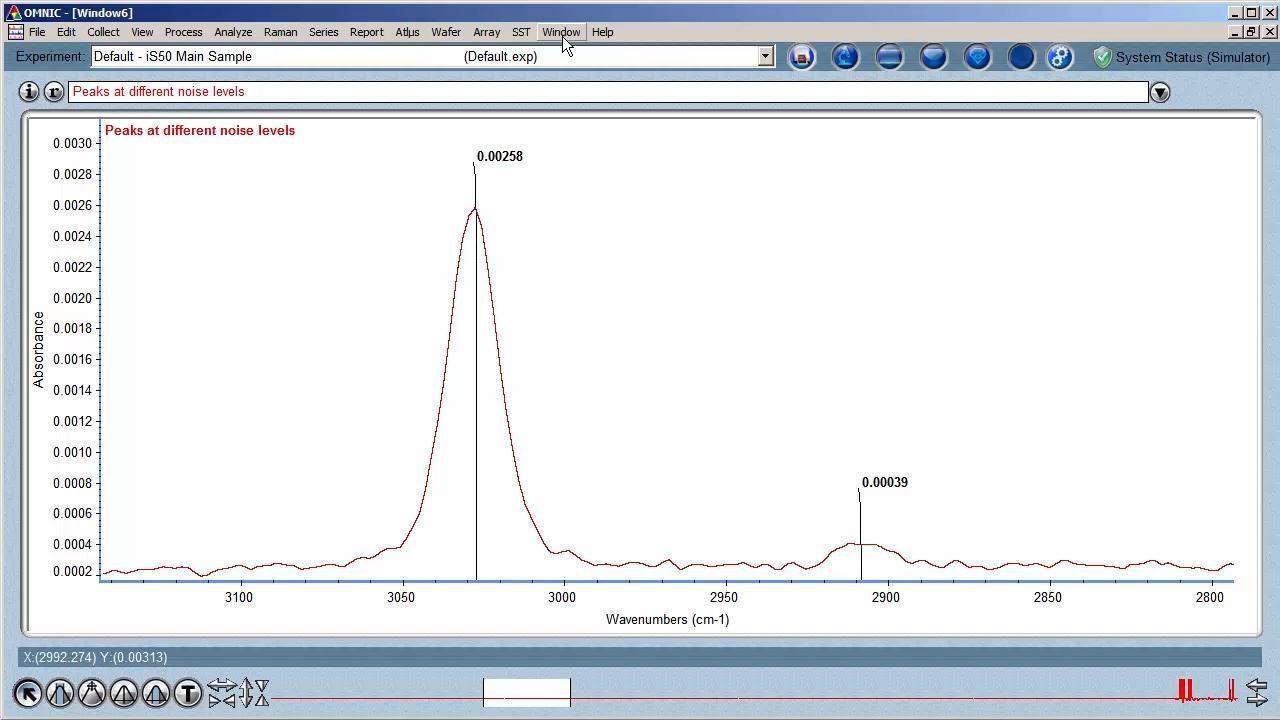Click the 0.00258 peak label
The image size is (1280, 720).
coord(499,157)
